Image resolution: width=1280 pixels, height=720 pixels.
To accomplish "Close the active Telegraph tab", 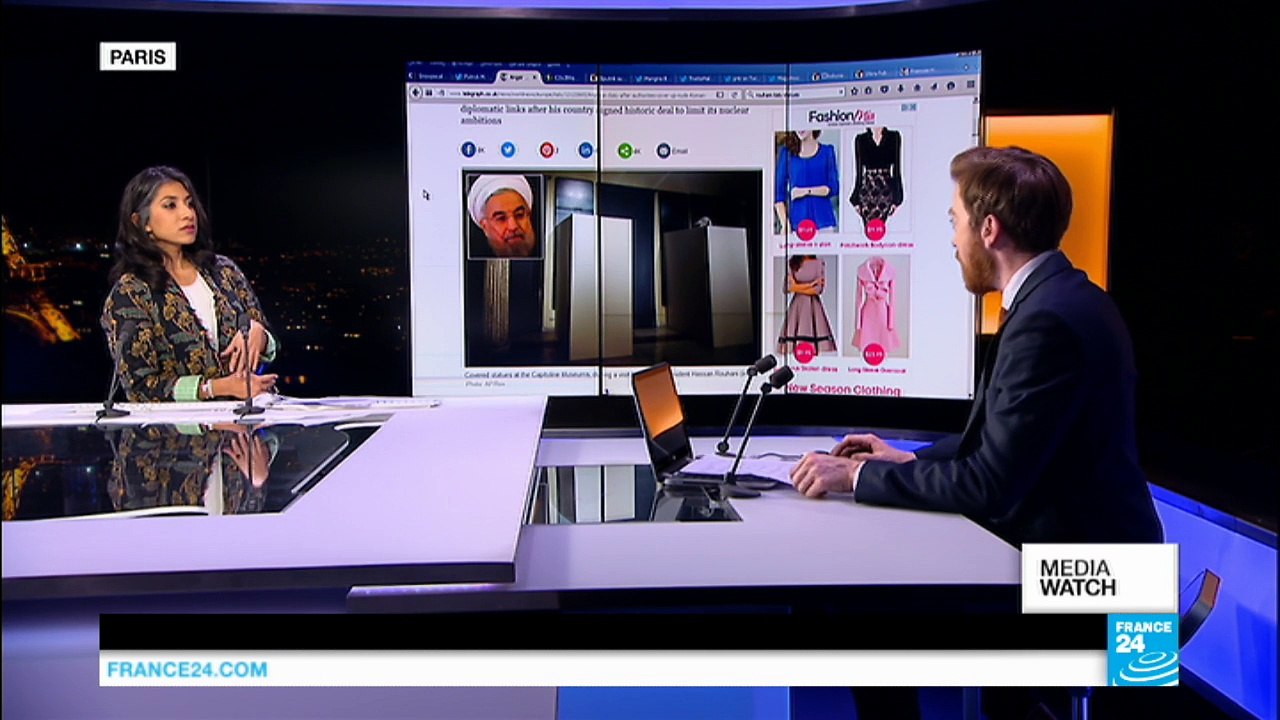I will (x=534, y=76).
